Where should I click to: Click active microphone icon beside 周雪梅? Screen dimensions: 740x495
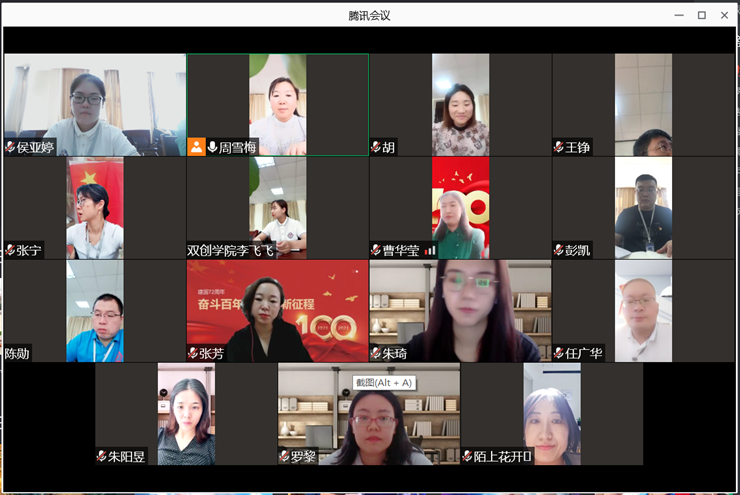coord(212,147)
